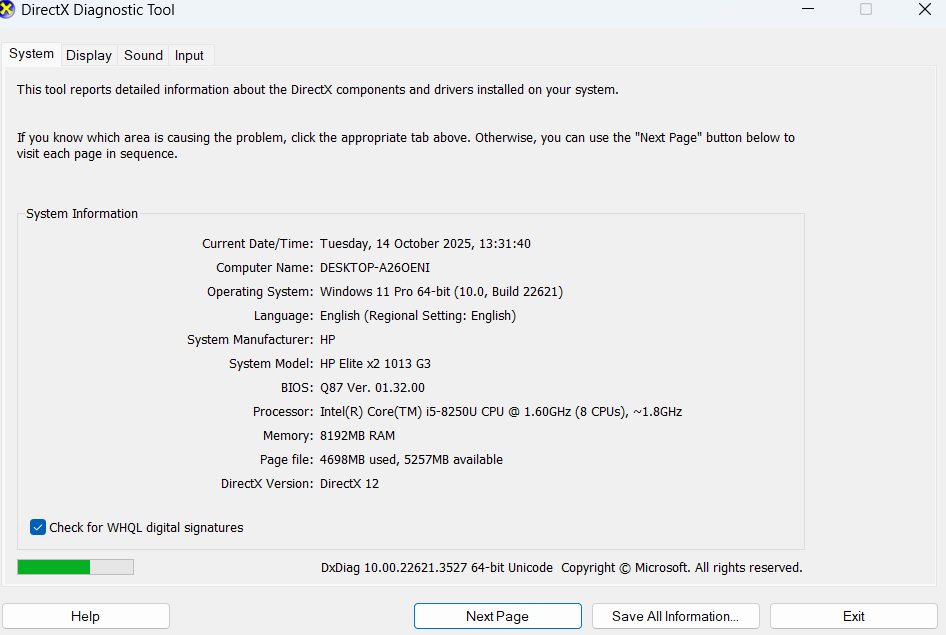946x635 pixels.
Task: Click the System Information group label
Action: 82,214
